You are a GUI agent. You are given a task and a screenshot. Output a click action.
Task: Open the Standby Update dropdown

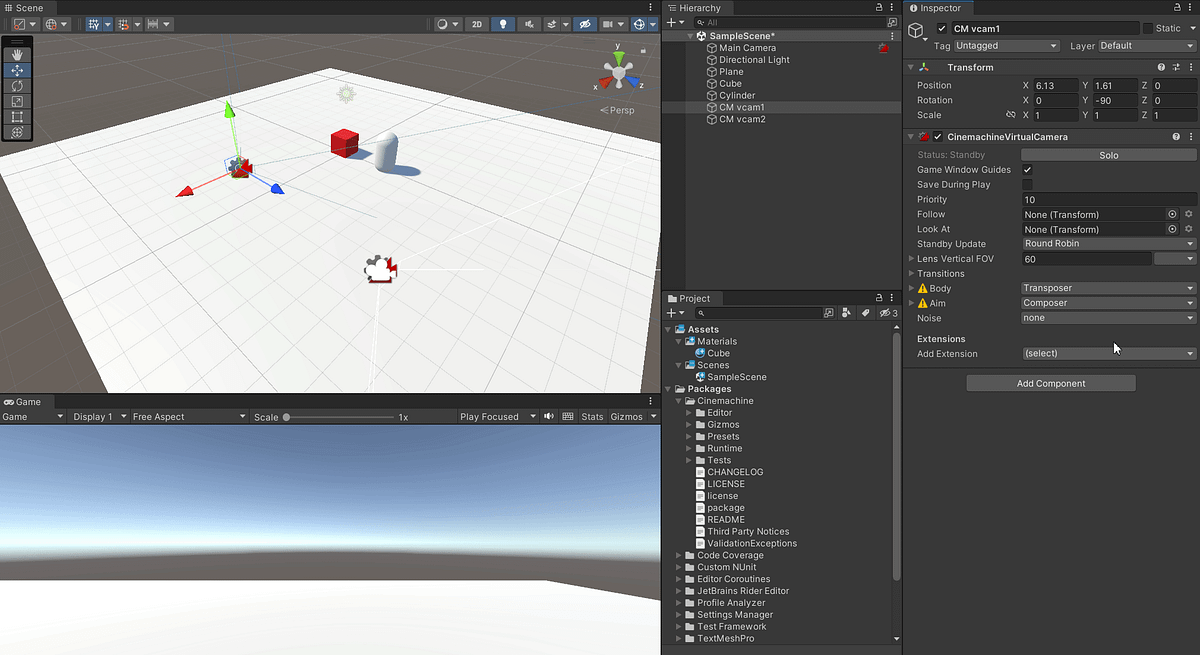(x=1109, y=244)
